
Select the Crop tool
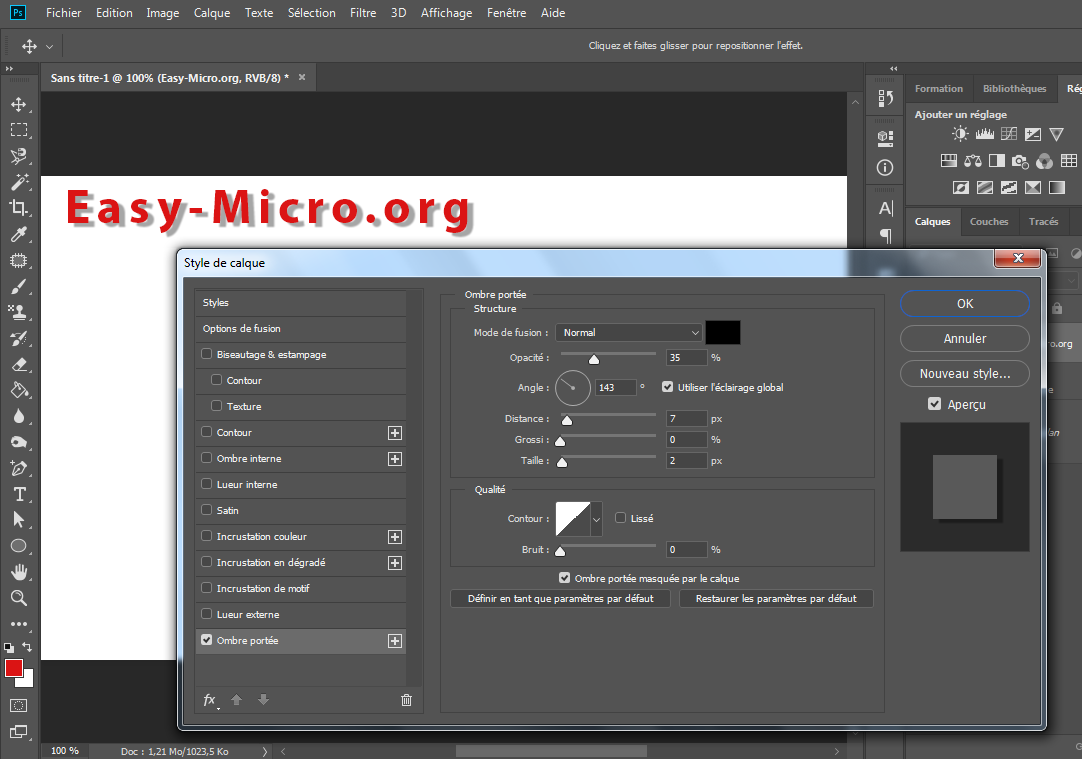(x=19, y=208)
